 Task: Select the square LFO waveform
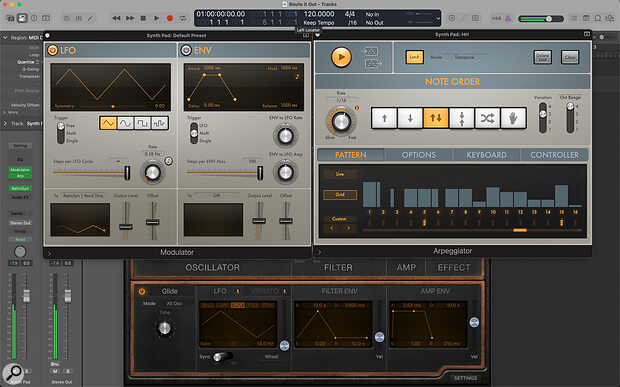point(142,123)
